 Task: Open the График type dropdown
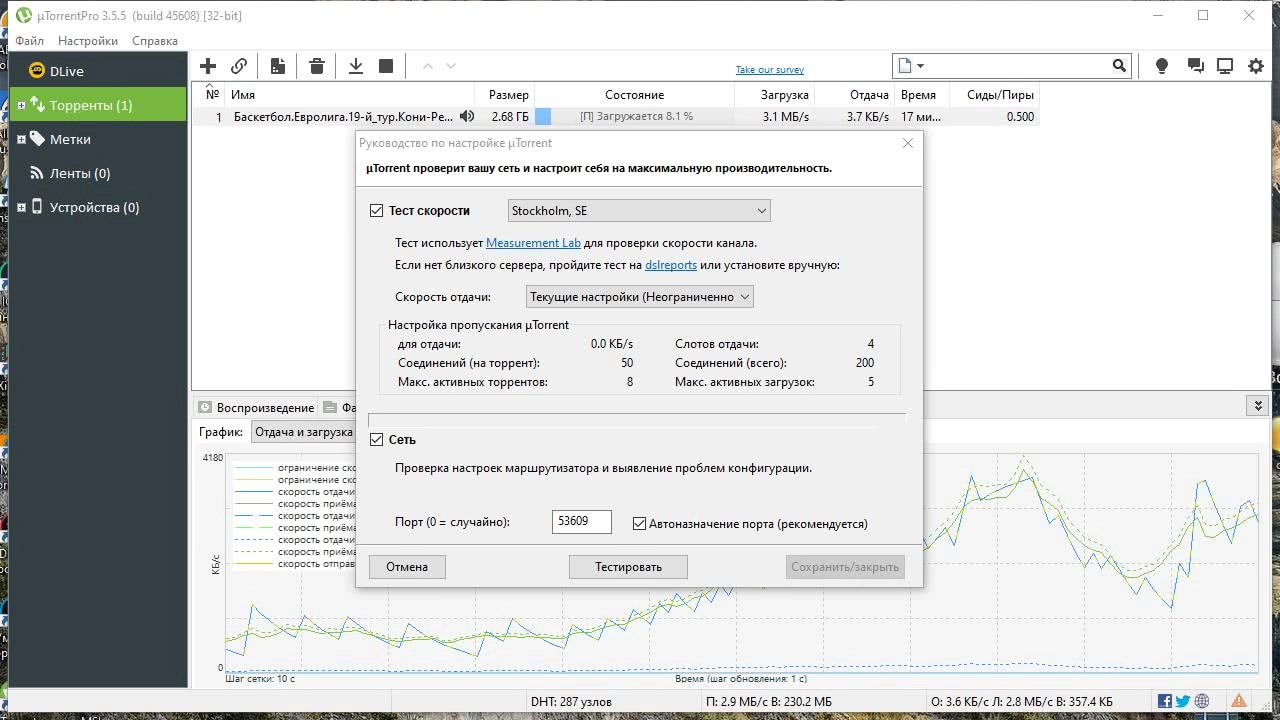(x=303, y=432)
